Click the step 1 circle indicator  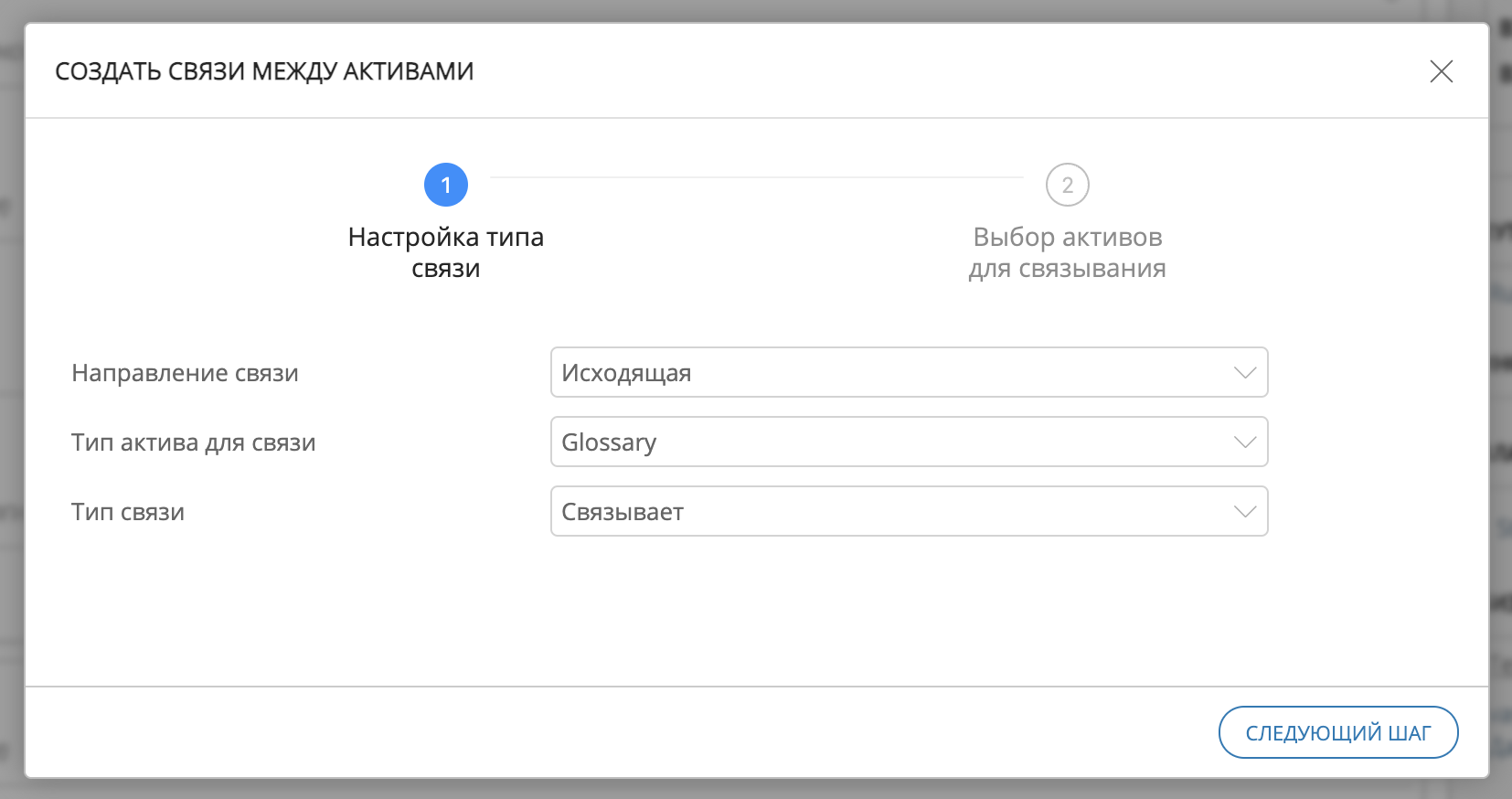tap(446, 185)
